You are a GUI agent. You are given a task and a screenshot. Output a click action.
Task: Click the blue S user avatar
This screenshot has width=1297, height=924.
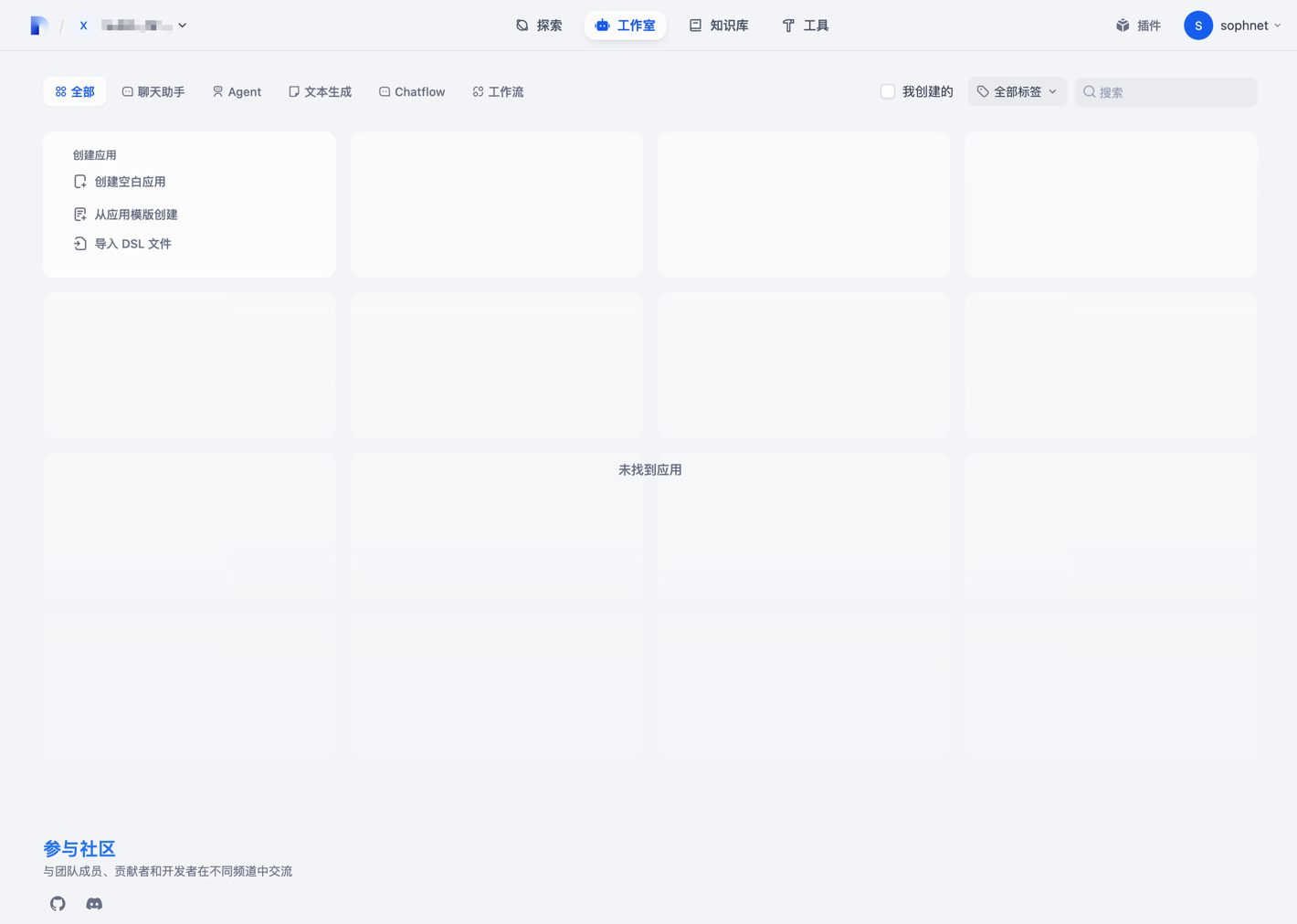pyautogui.click(x=1198, y=26)
